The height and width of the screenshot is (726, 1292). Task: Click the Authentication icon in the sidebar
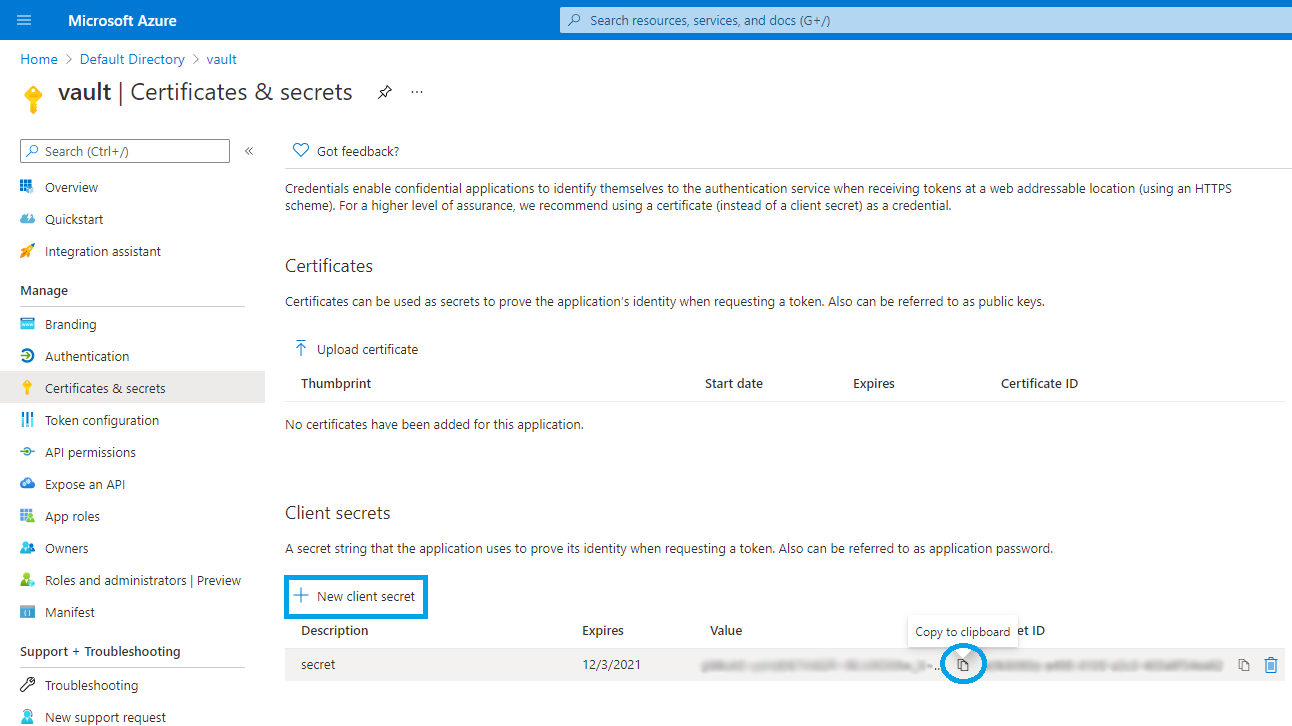27,356
